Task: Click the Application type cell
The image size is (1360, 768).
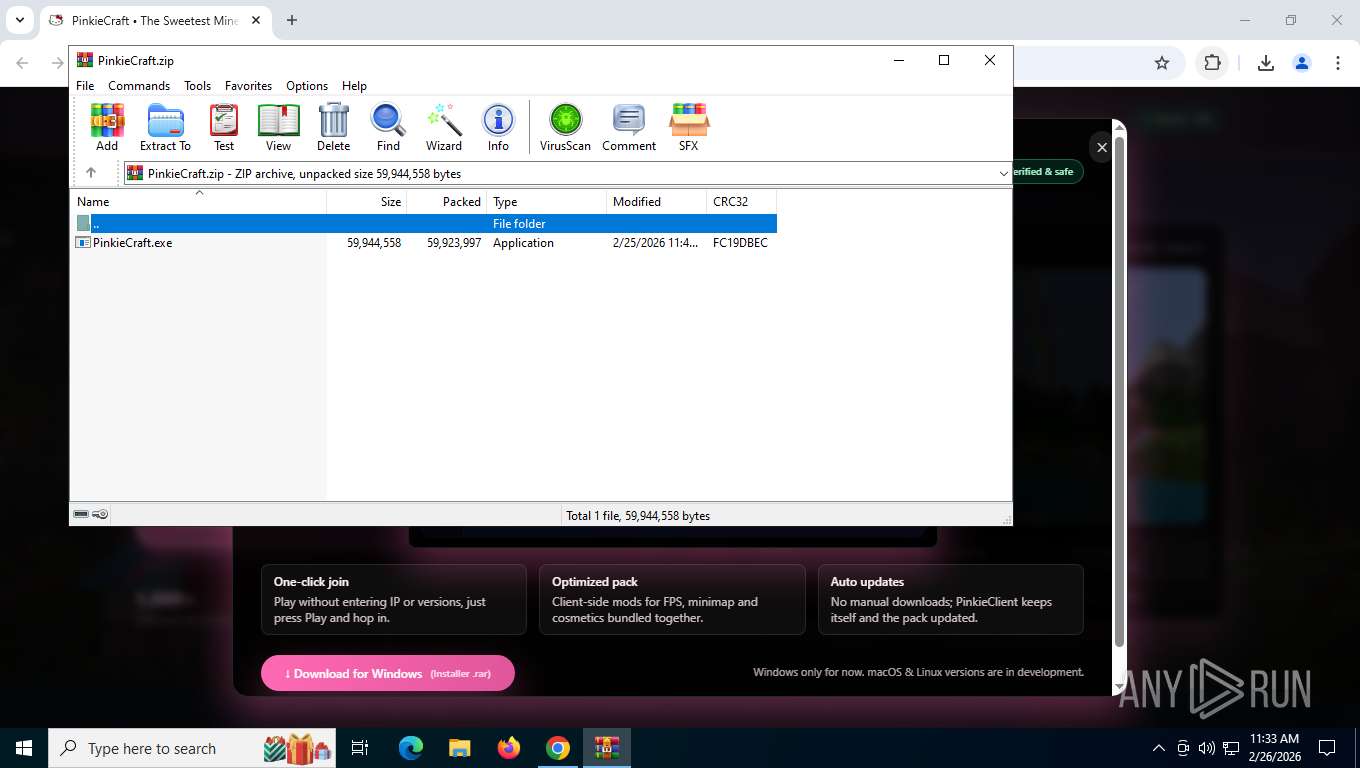Action: [523, 243]
